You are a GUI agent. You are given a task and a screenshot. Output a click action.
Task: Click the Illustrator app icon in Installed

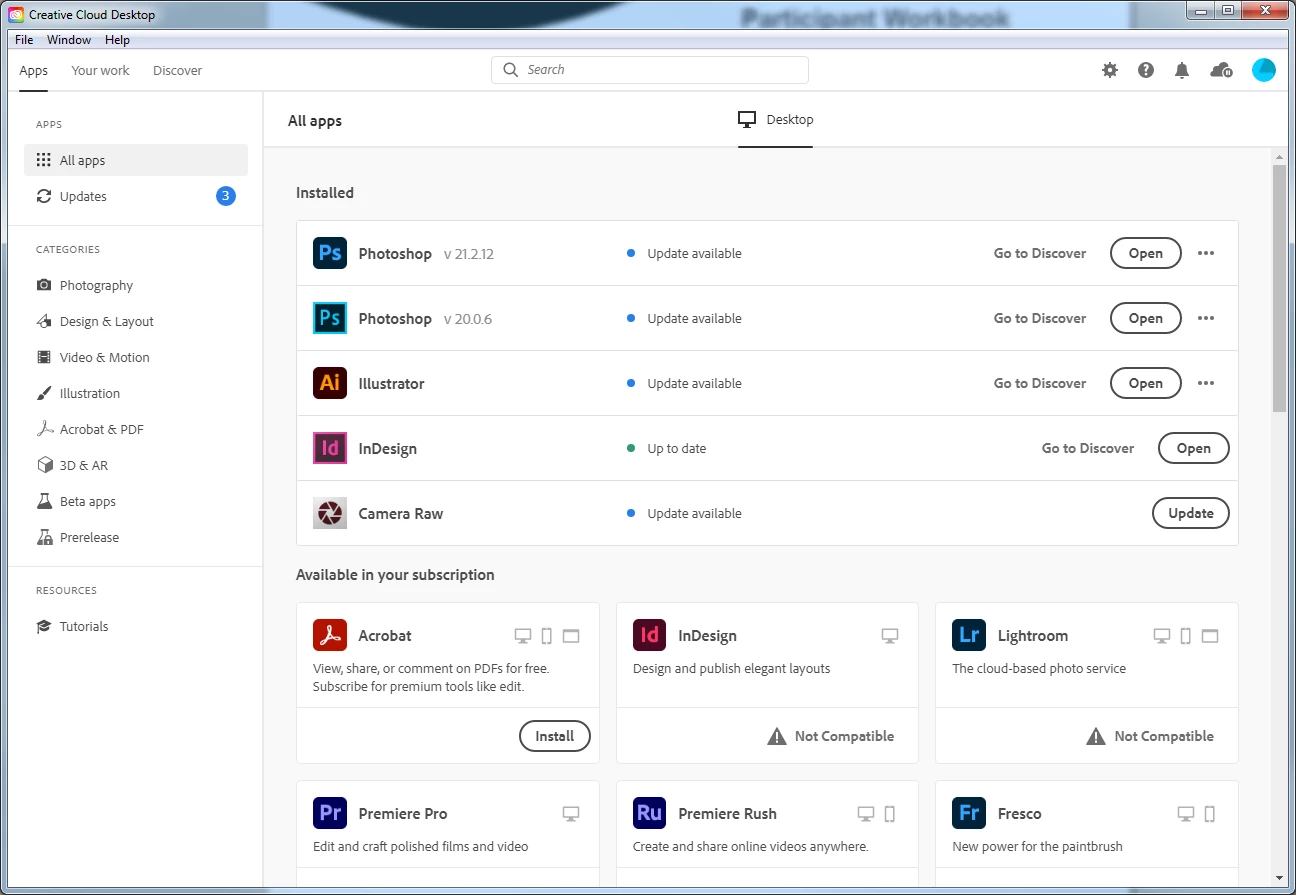pos(330,383)
